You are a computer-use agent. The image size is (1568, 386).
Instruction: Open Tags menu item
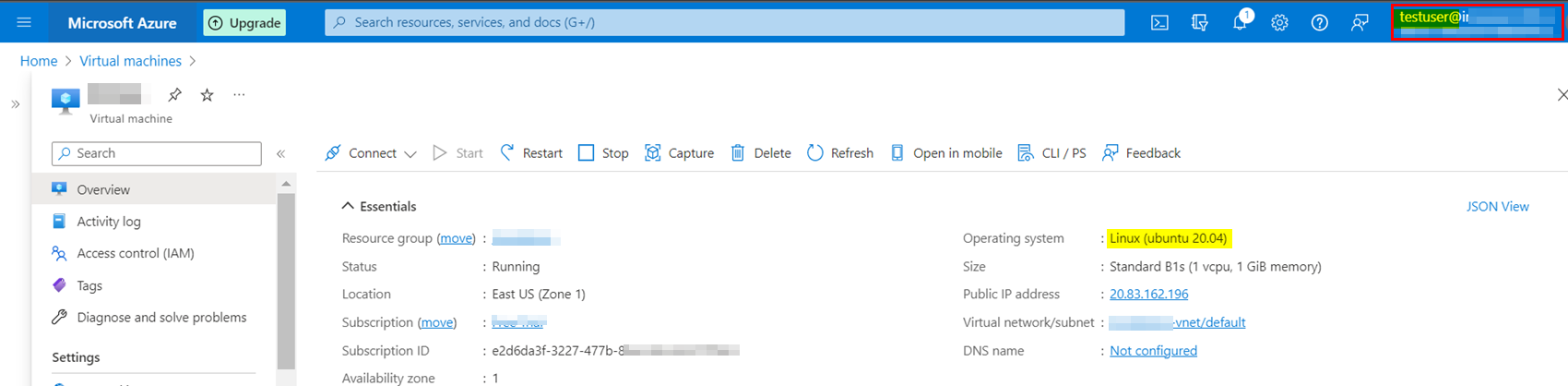click(x=89, y=285)
